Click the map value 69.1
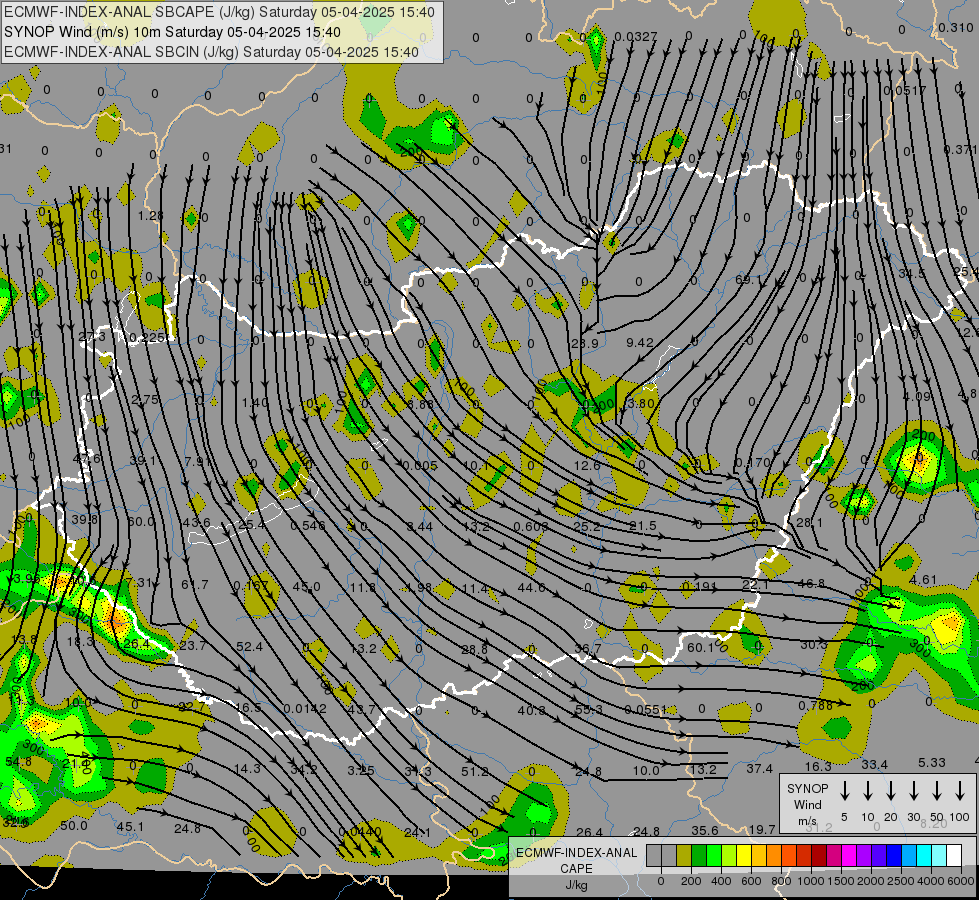979x900 pixels. point(749,280)
